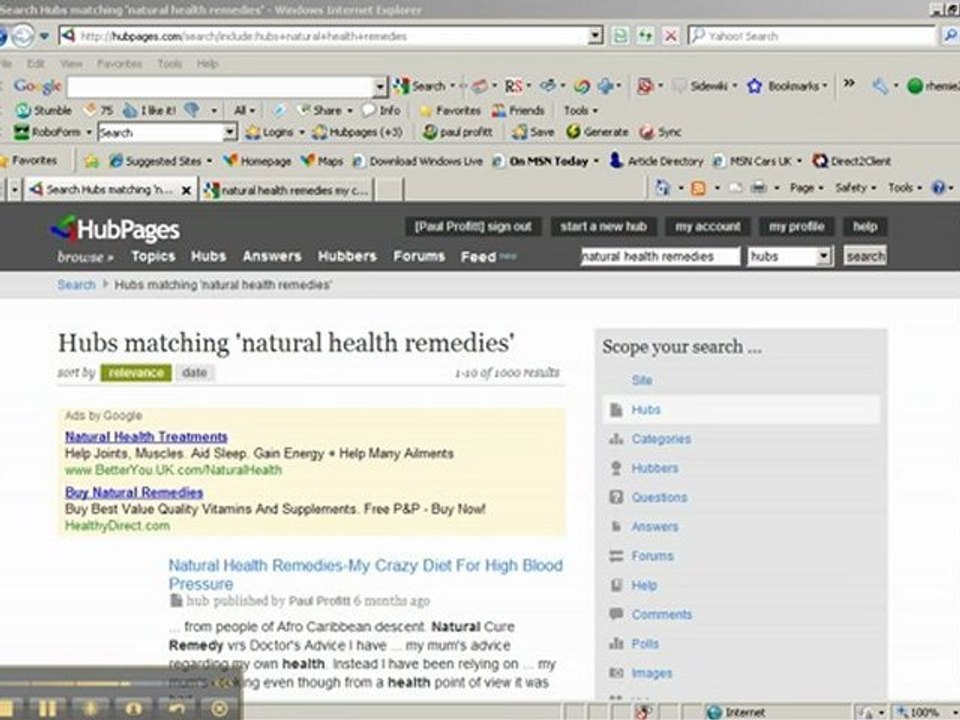Click the my account button
960x720 pixels.
(708, 227)
